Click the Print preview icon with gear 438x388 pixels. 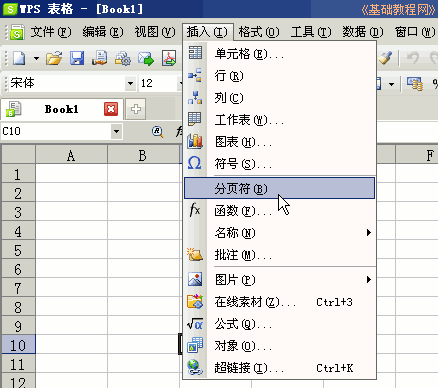point(122,59)
